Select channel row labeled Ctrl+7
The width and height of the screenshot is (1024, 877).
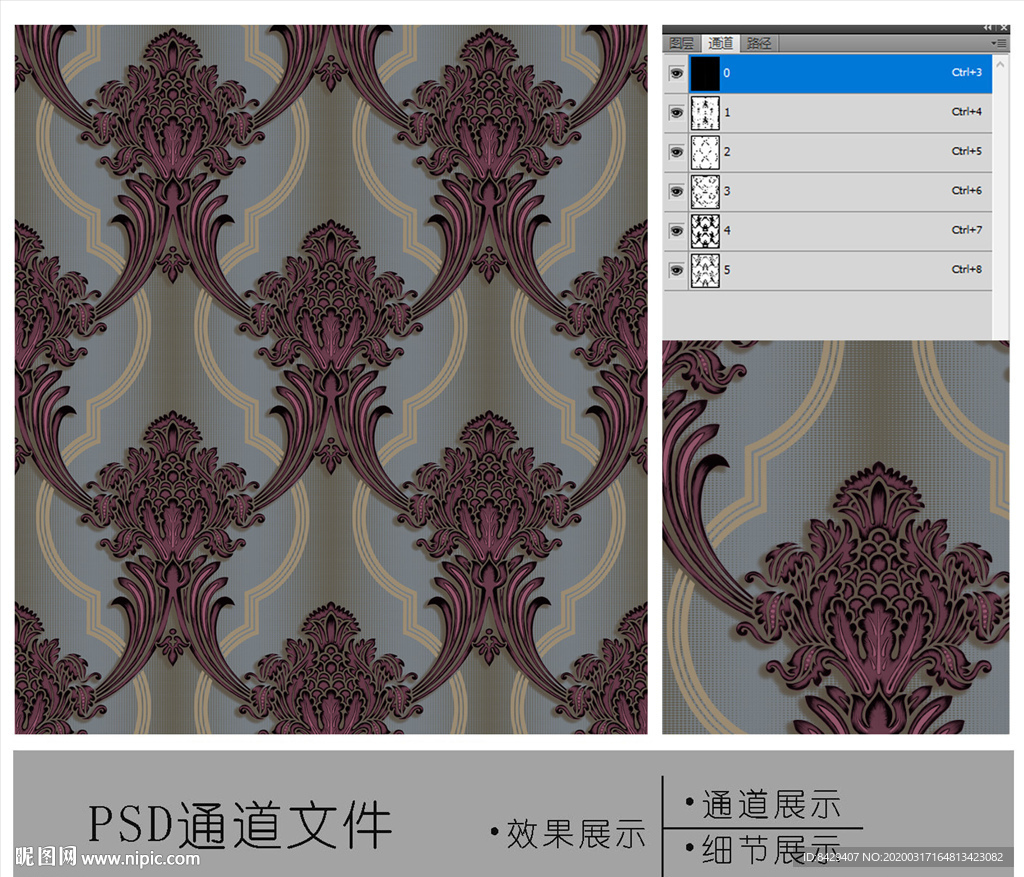(x=827, y=231)
